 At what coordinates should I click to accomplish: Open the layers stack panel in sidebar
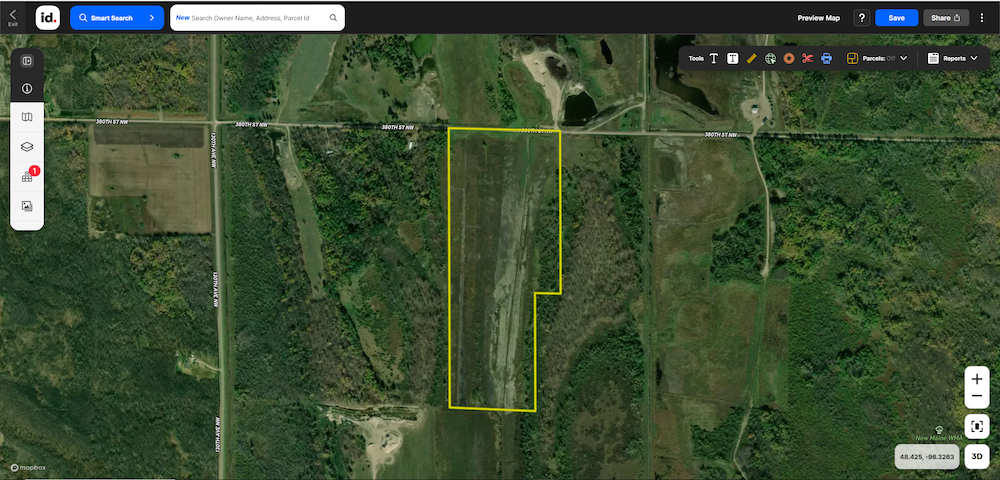(27, 147)
